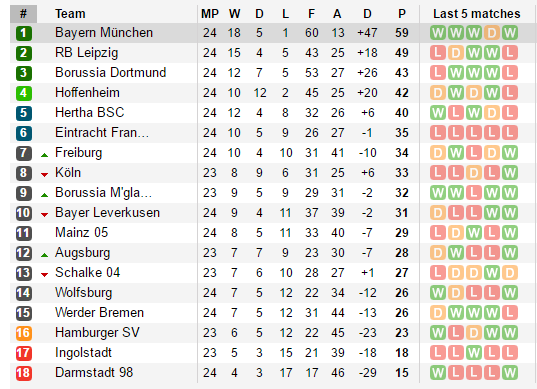Click the Team column header
This screenshot has height=389, width=537.
[70, 14]
